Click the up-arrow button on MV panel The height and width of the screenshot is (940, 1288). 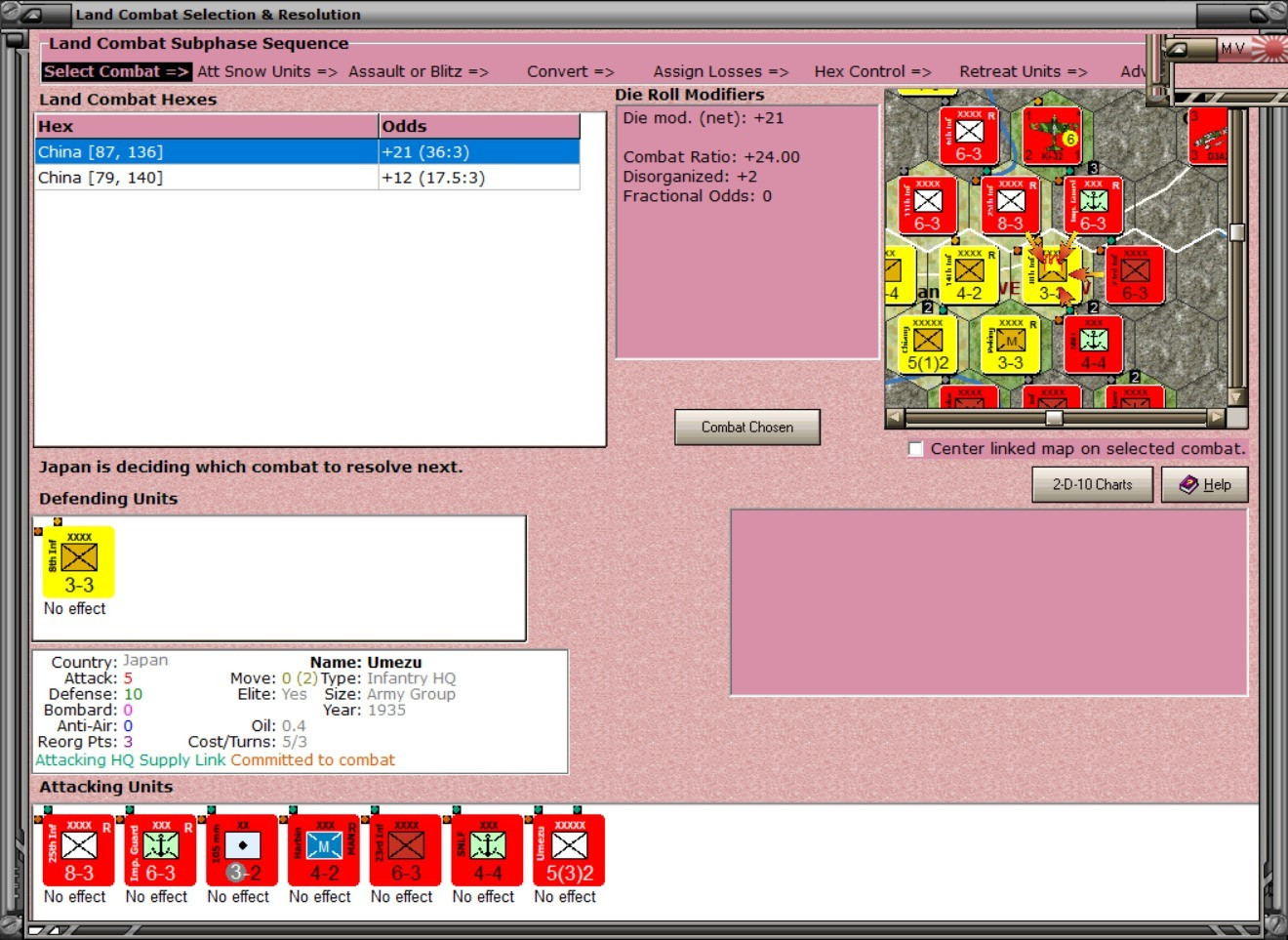coord(1179,48)
